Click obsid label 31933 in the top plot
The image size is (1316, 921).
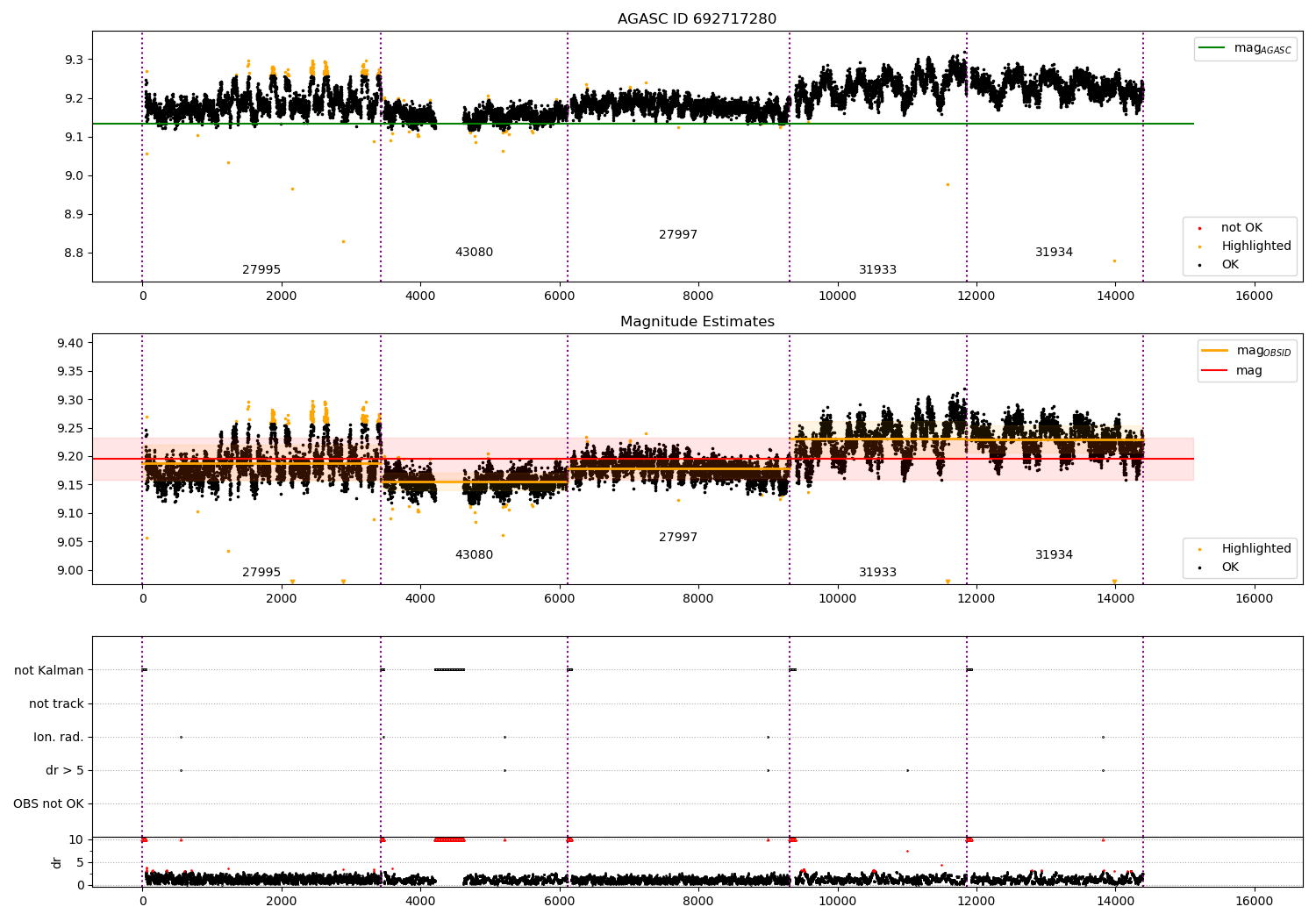pos(877,270)
